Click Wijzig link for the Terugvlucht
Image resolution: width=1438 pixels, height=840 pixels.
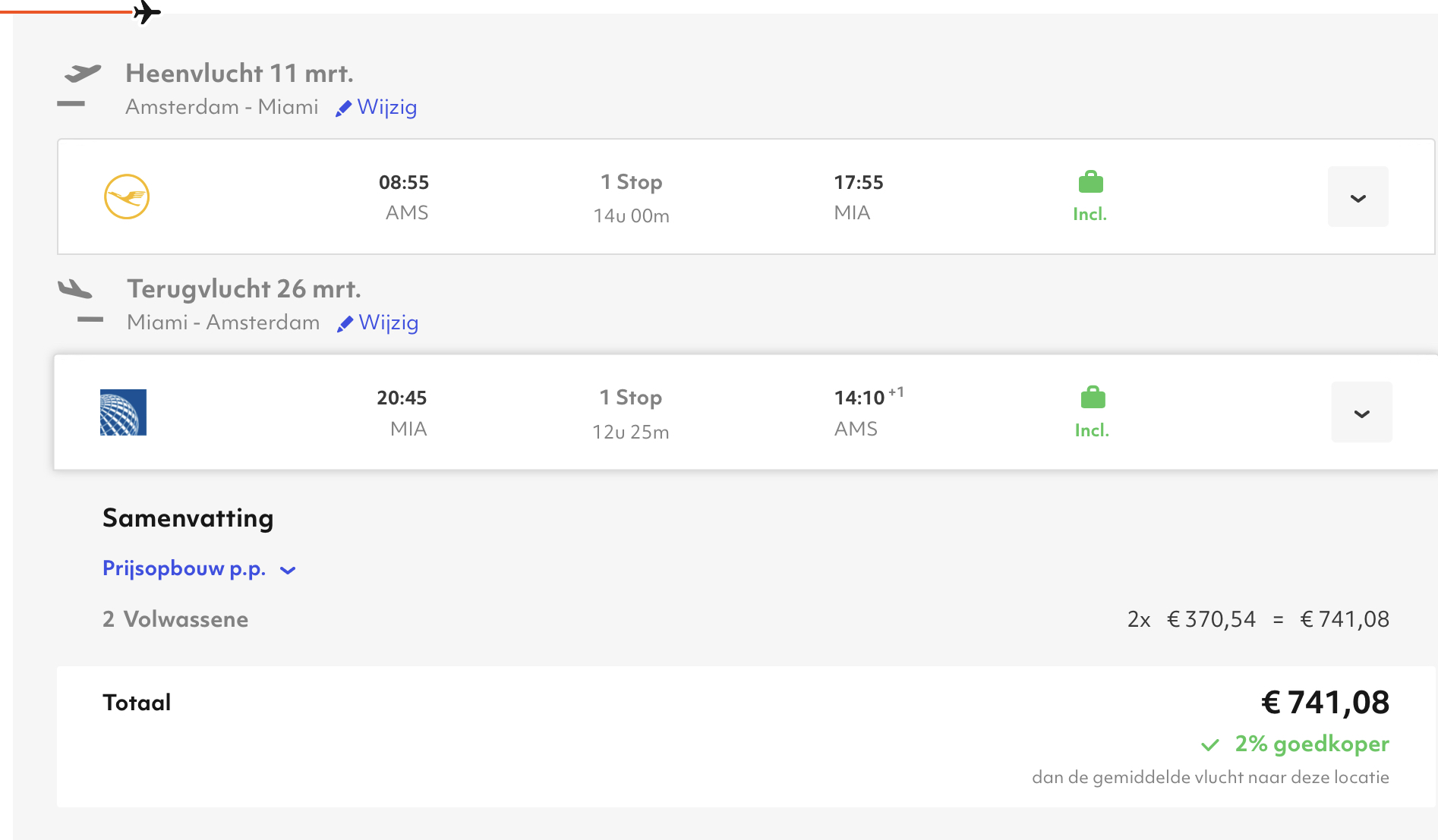click(x=388, y=322)
